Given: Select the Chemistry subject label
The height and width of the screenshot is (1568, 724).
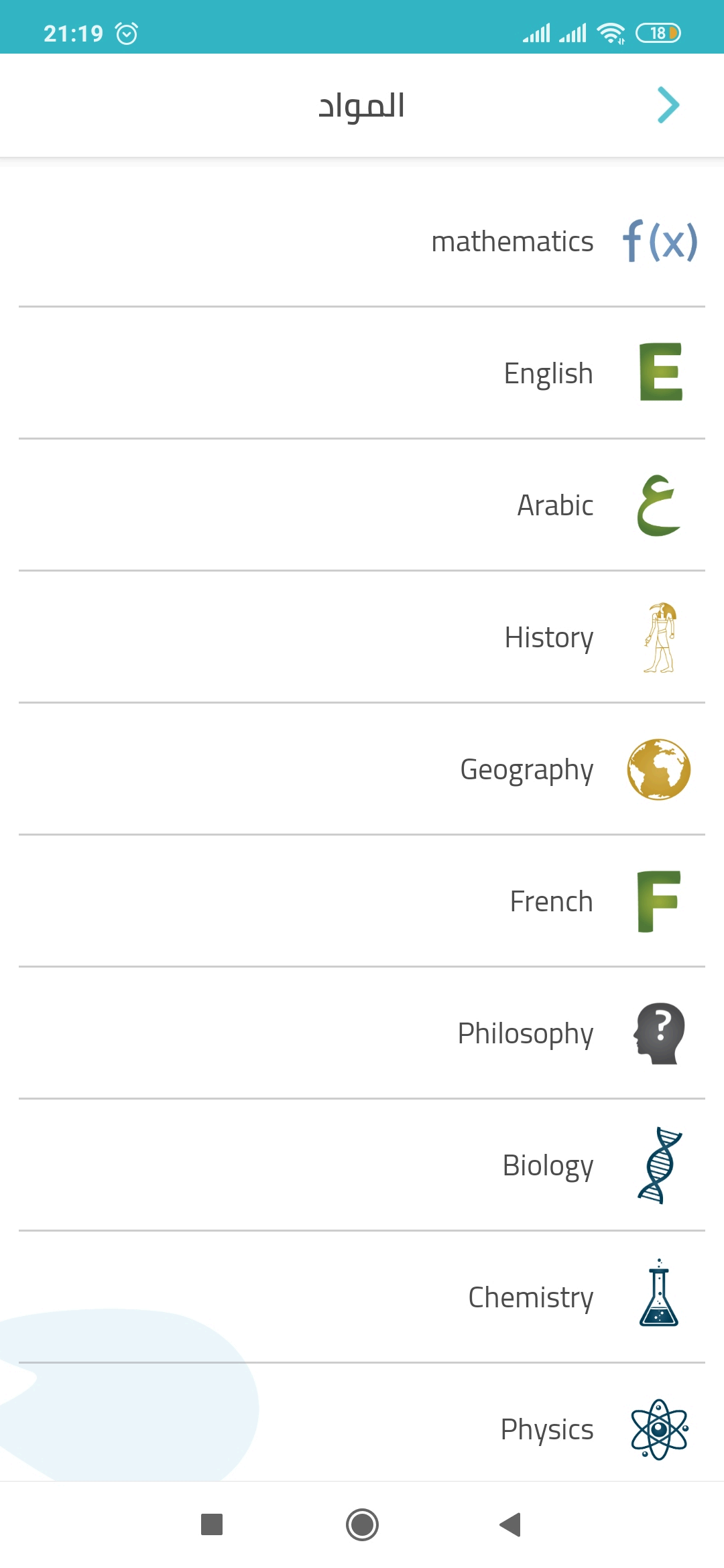Looking at the screenshot, I should (530, 1298).
